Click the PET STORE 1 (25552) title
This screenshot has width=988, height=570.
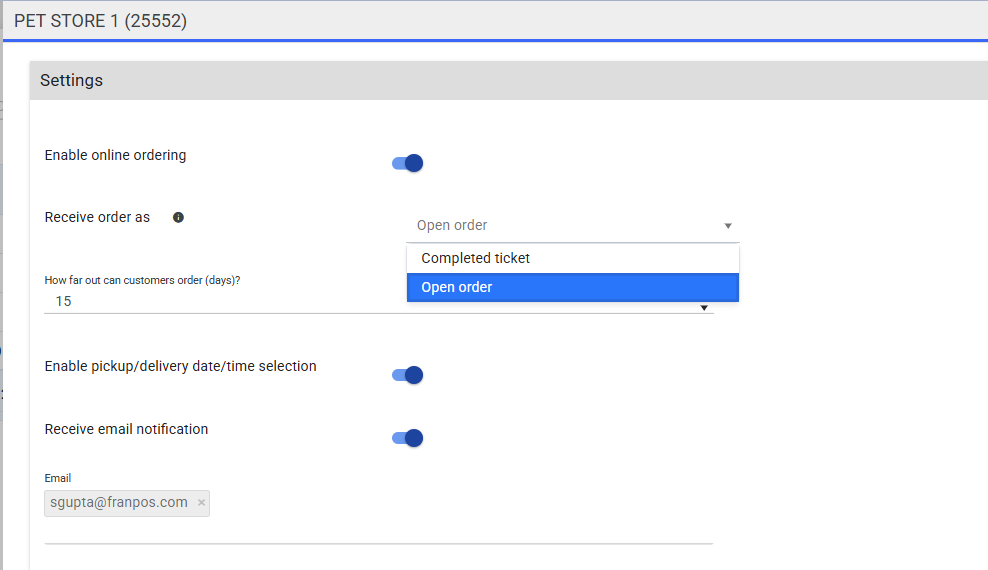coord(100,20)
